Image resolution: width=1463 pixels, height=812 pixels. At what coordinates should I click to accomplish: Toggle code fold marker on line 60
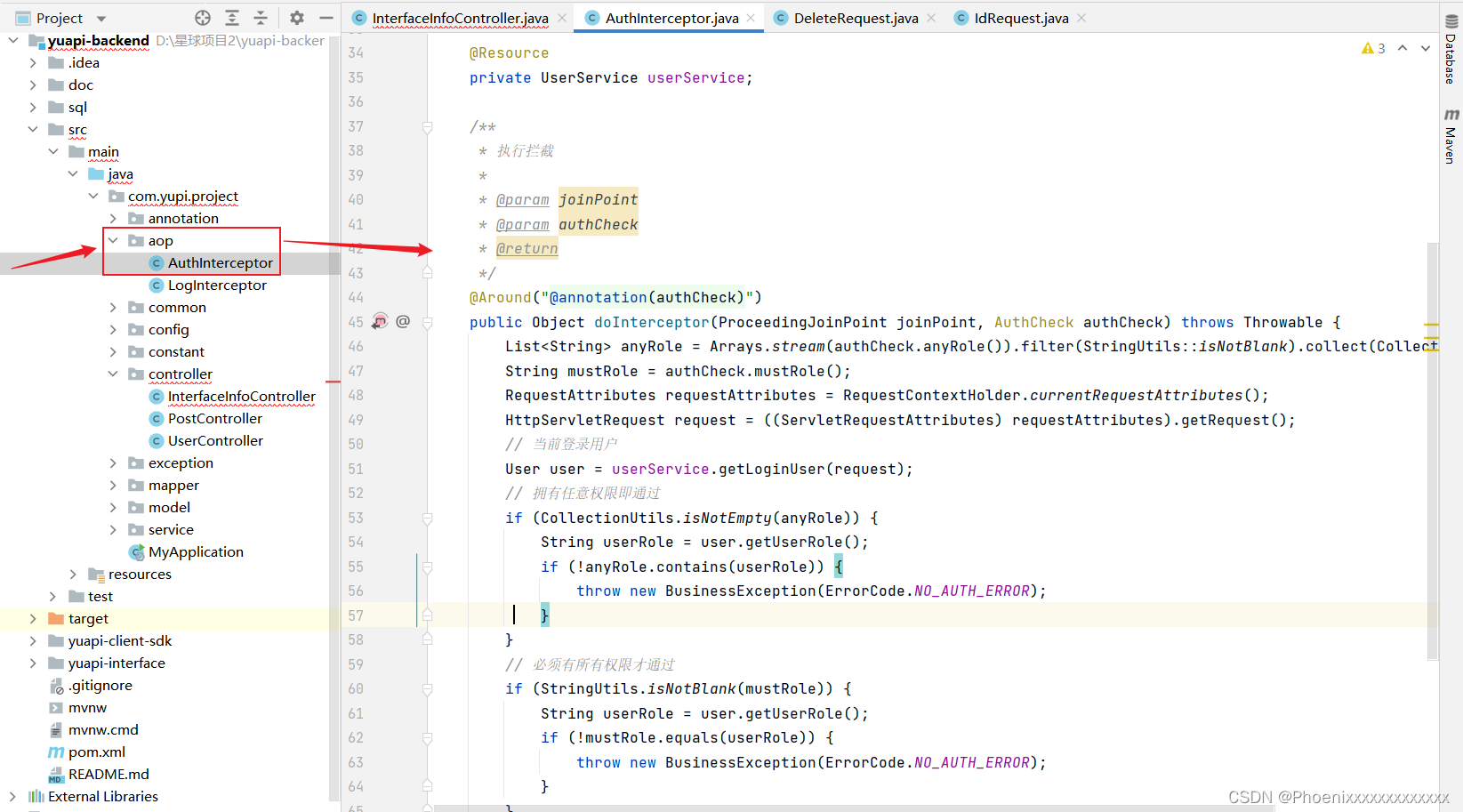pos(427,688)
